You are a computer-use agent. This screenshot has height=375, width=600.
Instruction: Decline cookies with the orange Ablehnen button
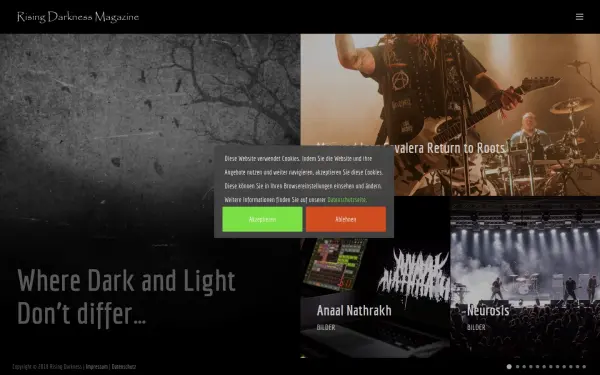click(x=346, y=219)
